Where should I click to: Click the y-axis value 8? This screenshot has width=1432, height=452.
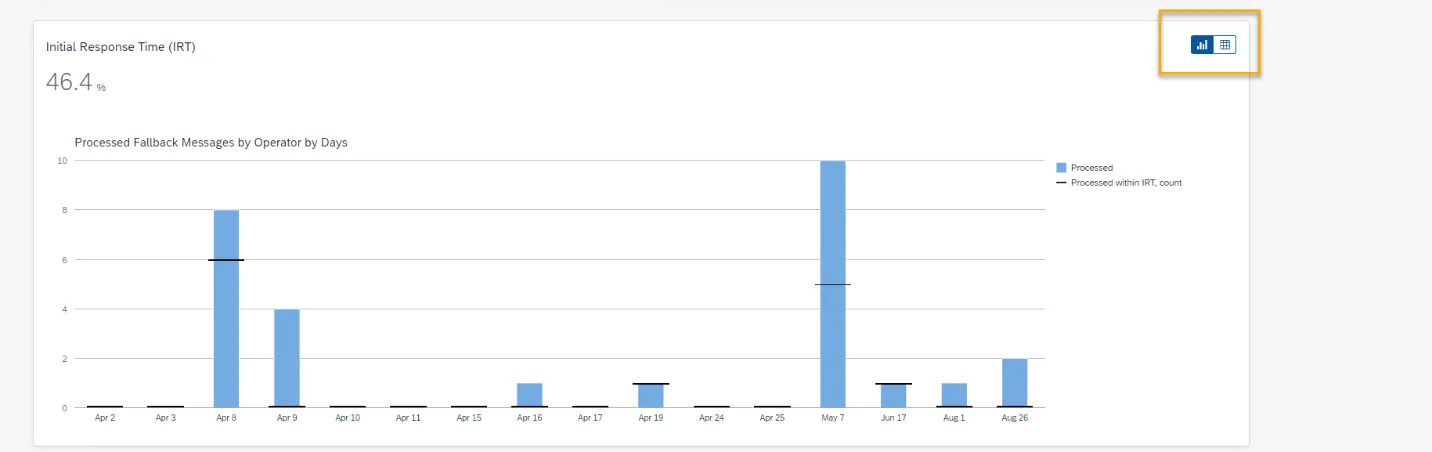[64, 210]
